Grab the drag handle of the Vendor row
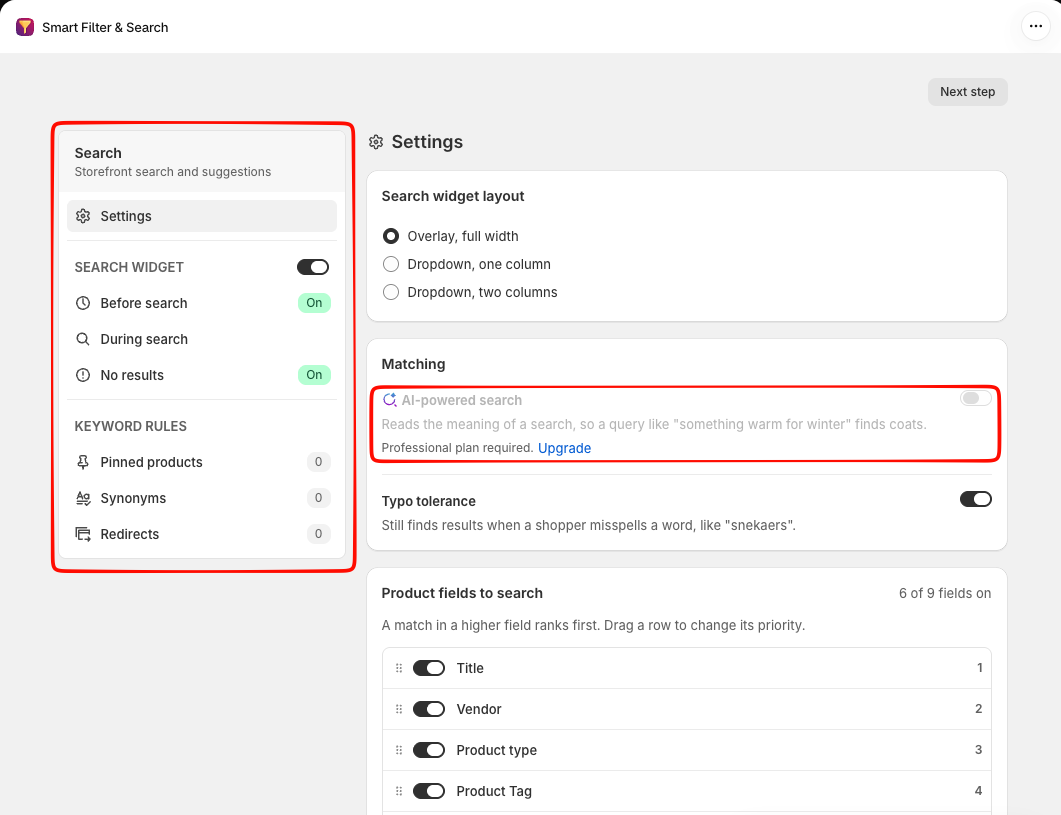This screenshot has width=1061, height=815. [x=399, y=709]
